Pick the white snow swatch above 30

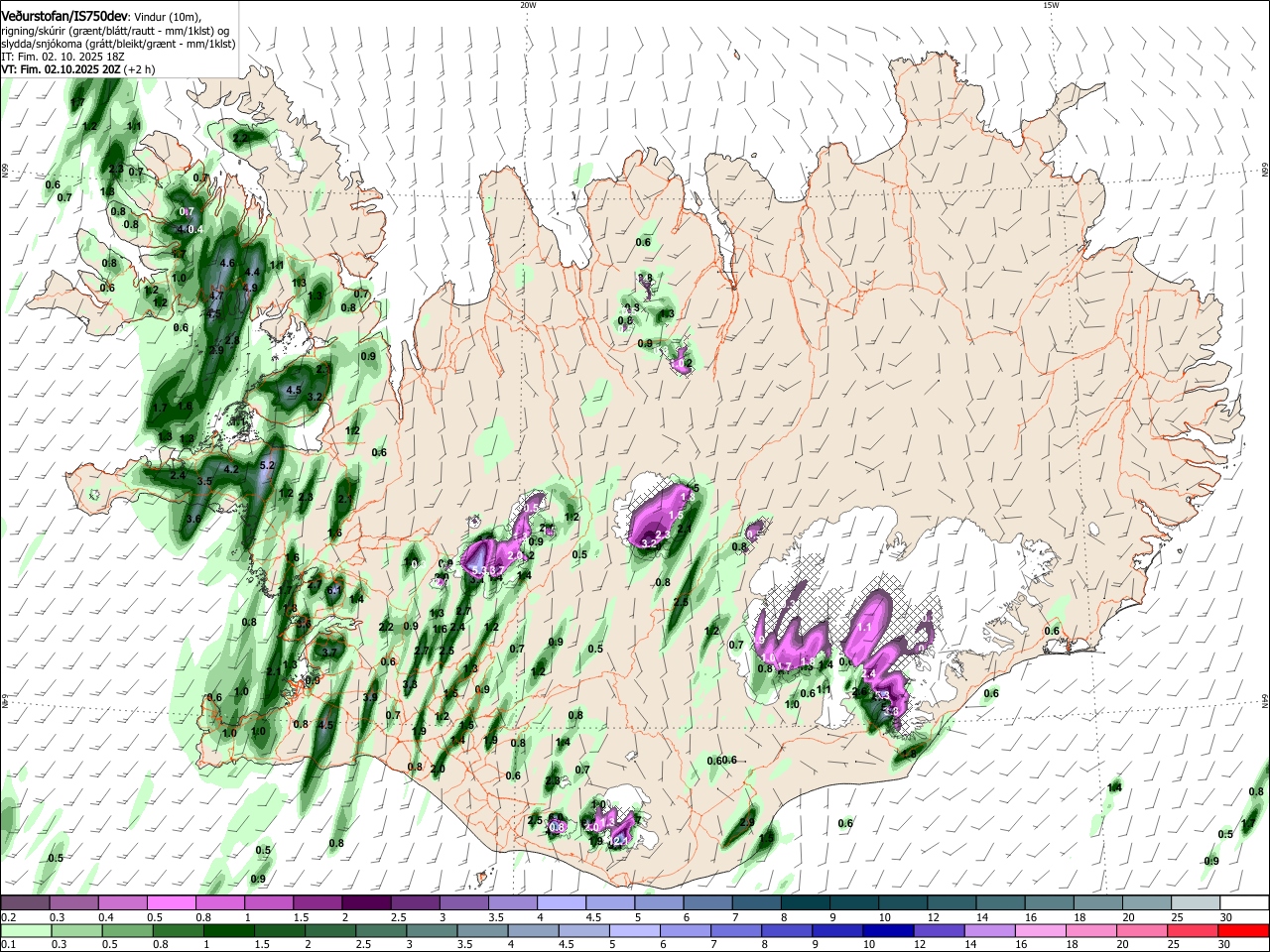coord(1245,903)
